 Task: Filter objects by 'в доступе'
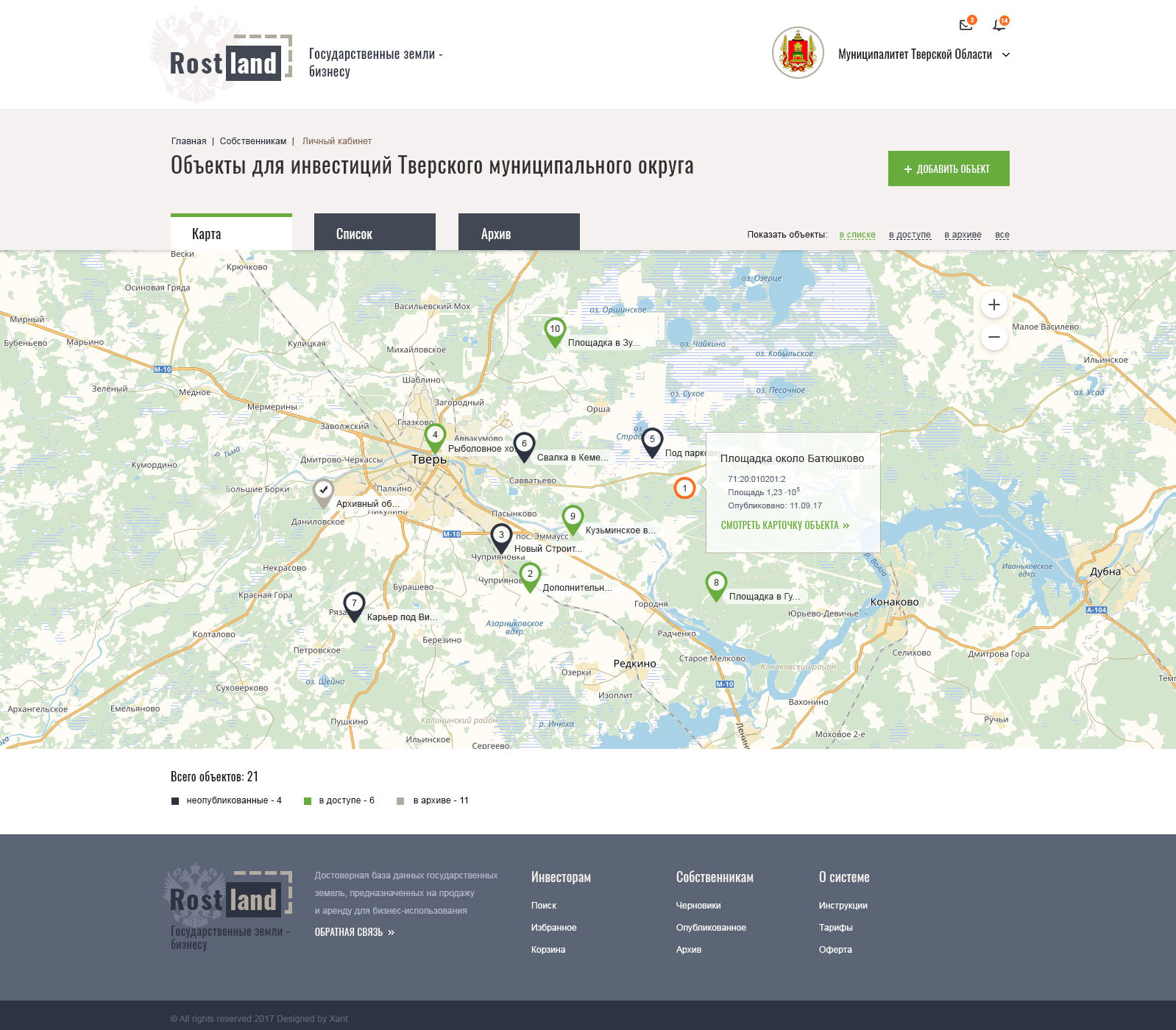pos(910,235)
